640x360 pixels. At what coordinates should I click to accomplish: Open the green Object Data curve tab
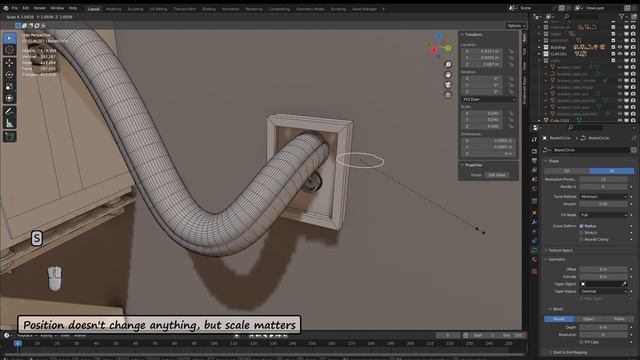pos(534,250)
